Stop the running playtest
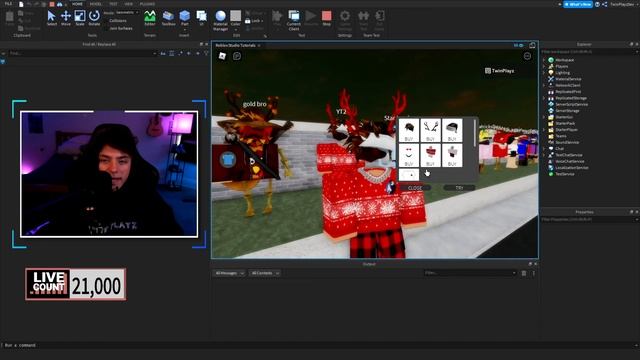This screenshot has width=640, height=360. tap(327, 18)
